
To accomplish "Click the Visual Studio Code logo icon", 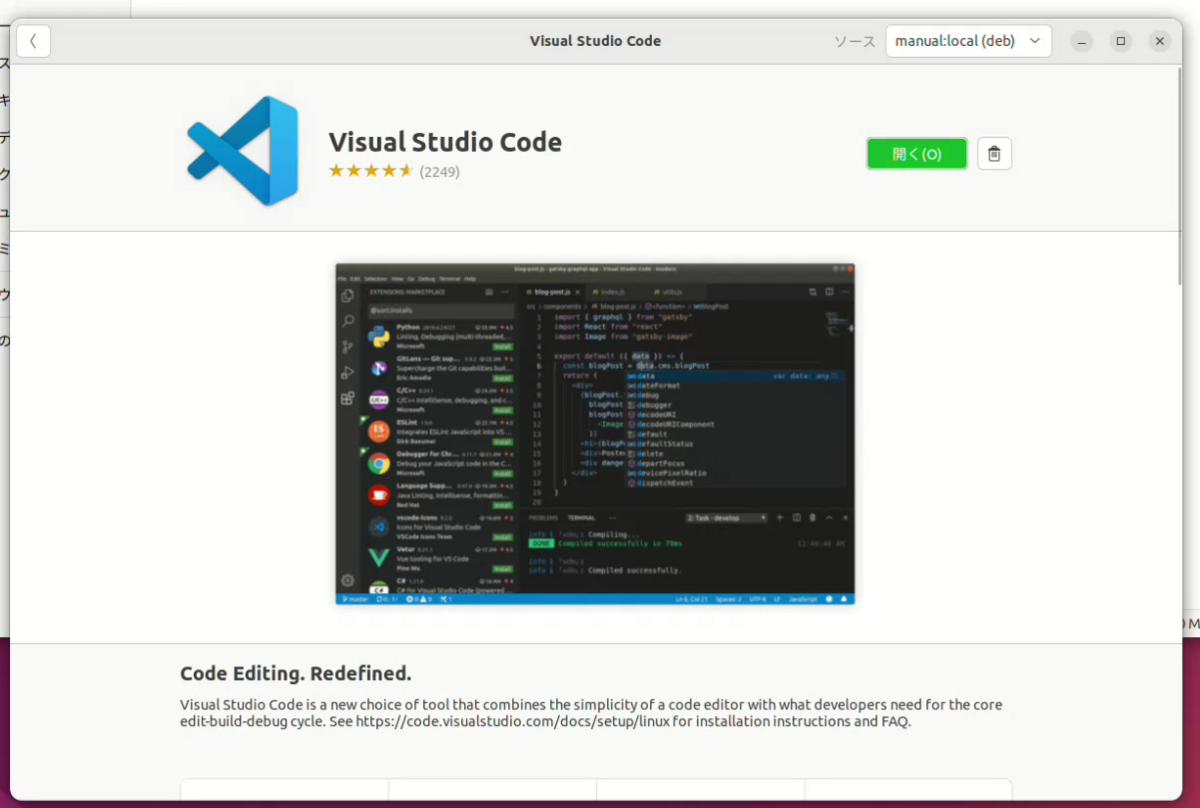I will [243, 151].
